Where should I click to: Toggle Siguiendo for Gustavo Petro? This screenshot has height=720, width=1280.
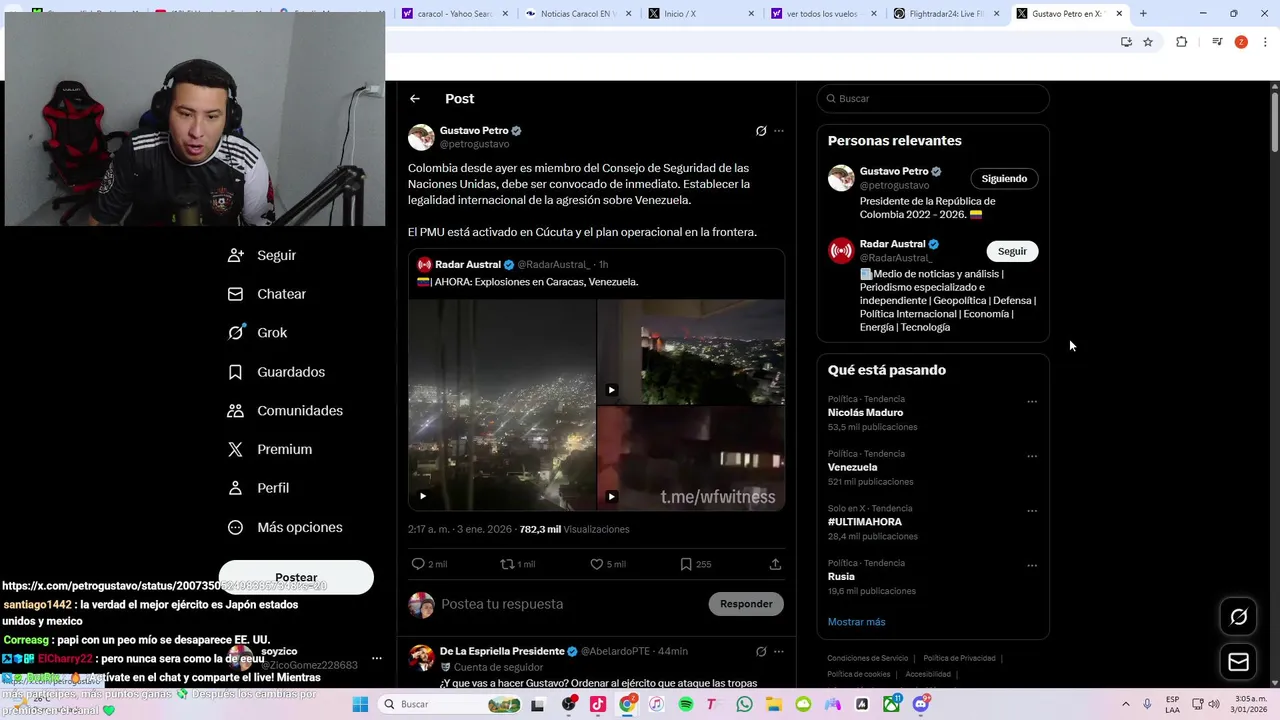point(1004,179)
